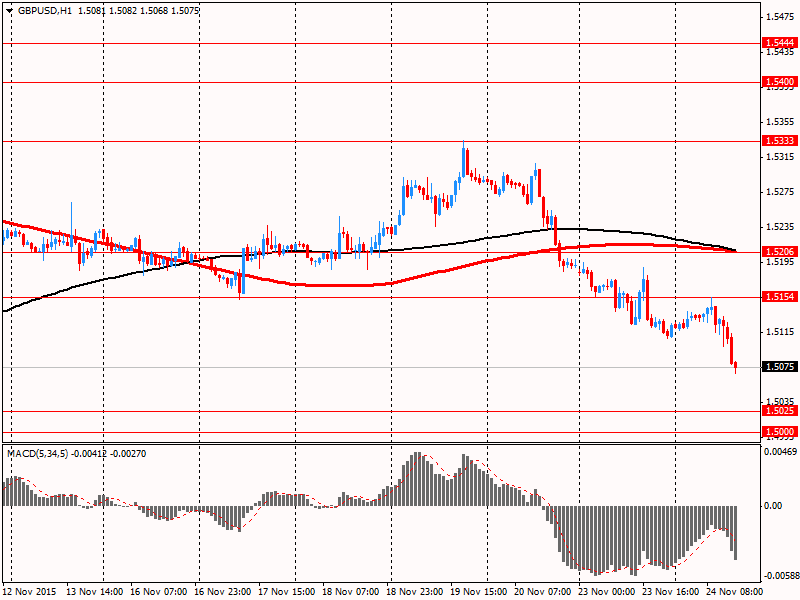Click the latest red candle near 1.5075
The image size is (800, 600).
coord(735,367)
